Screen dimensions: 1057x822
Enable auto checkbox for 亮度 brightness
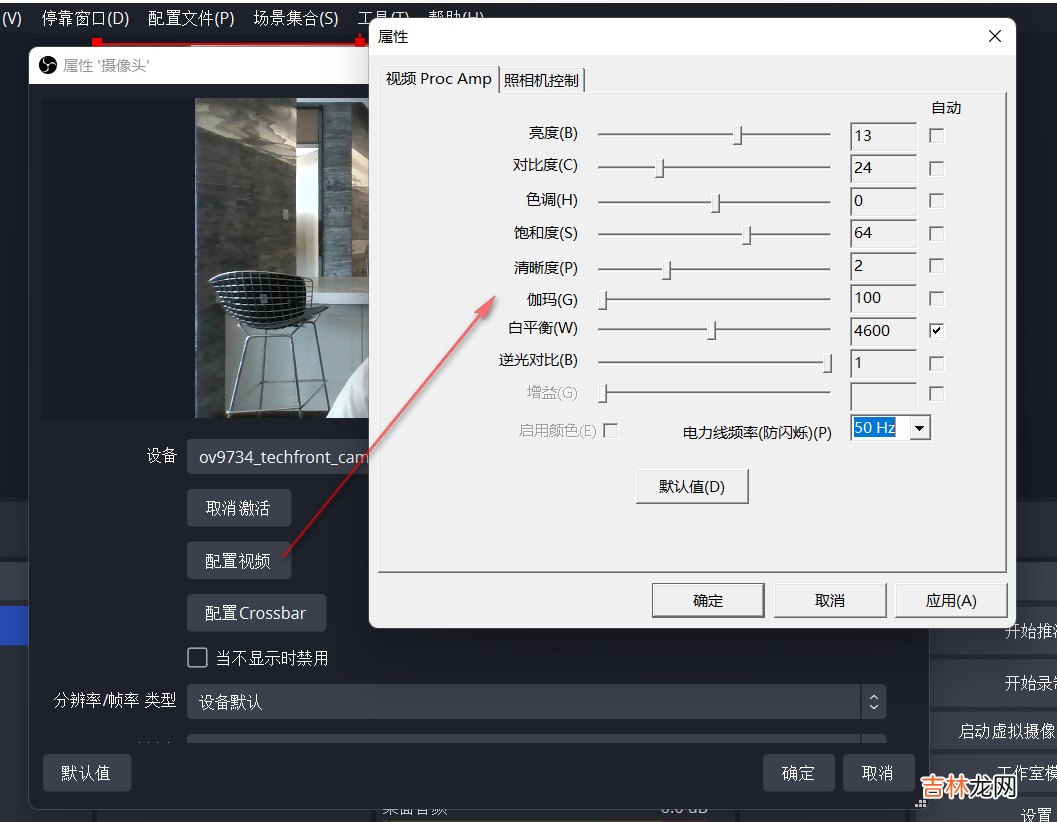click(x=936, y=135)
